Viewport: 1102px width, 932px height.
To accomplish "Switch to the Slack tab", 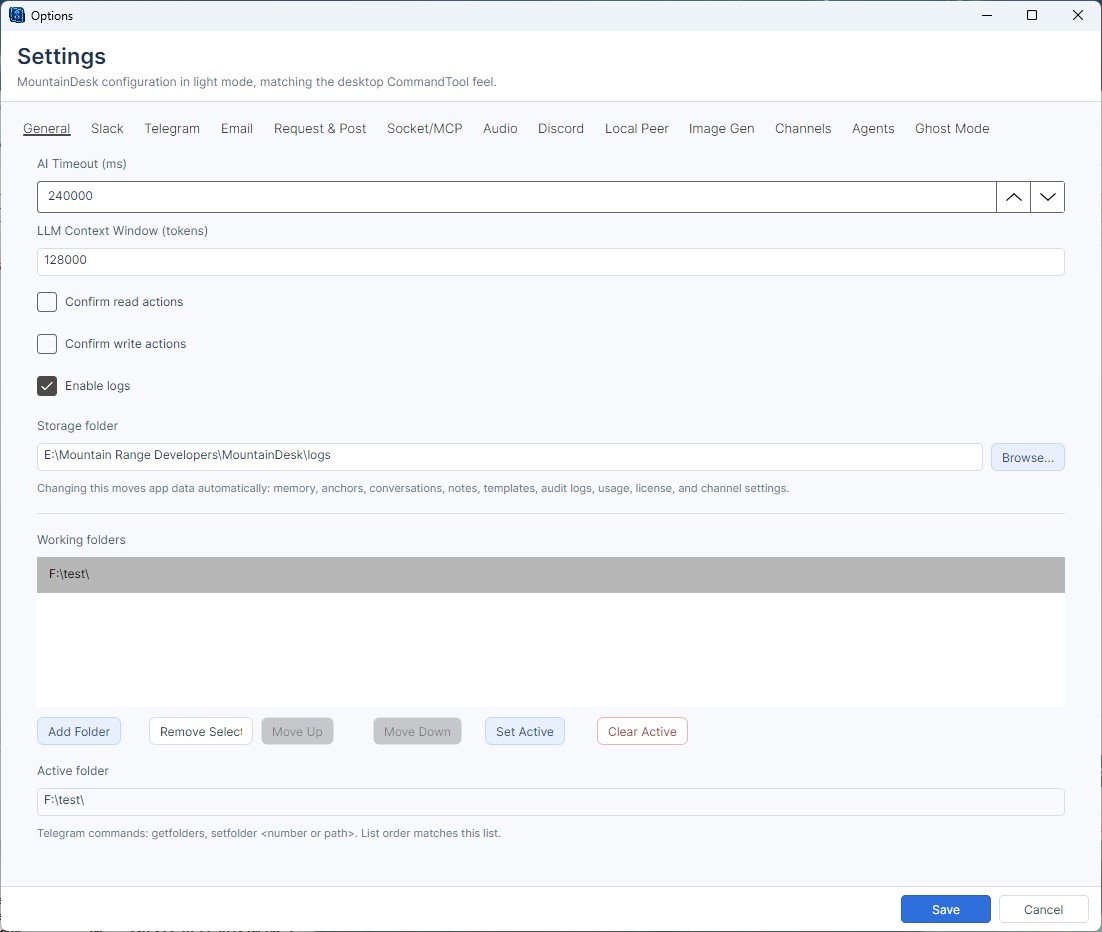I will click(x=107, y=129).
